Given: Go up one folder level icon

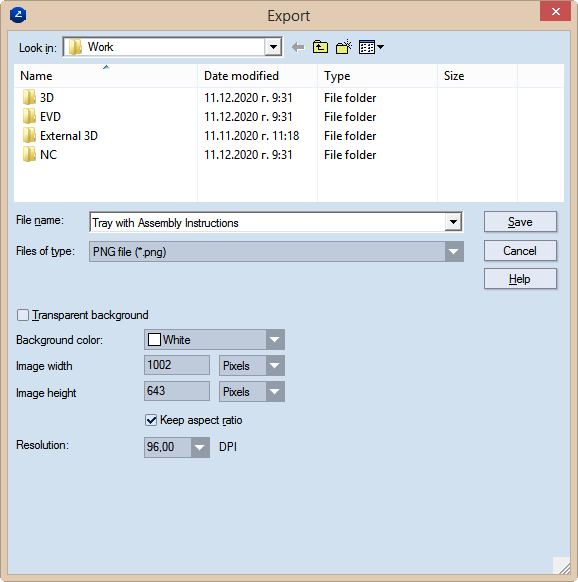Looking at the screenshot, I should (x=320, y=47).
